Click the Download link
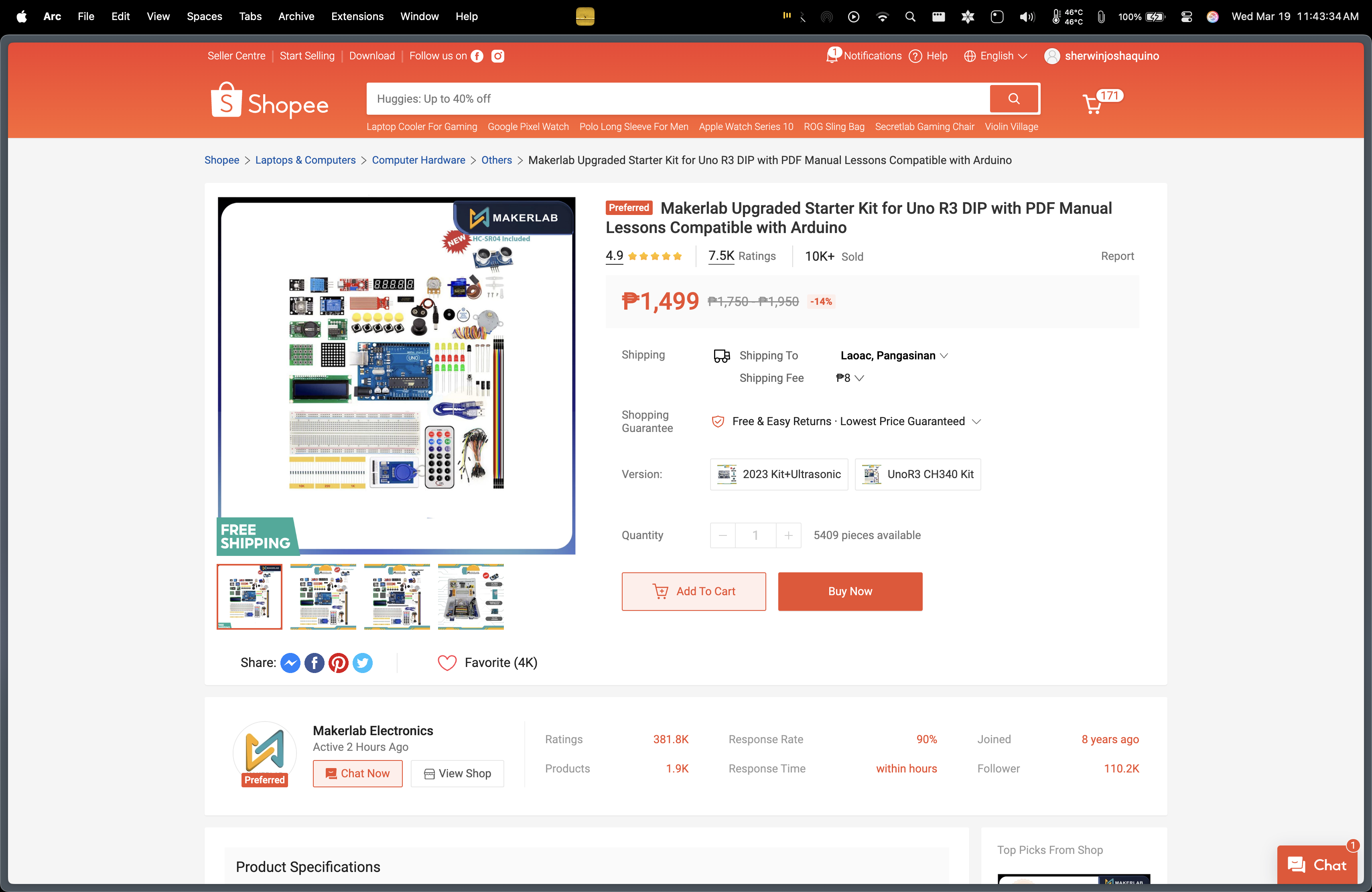Screen dimensions: 1372x892 point(372,56)
